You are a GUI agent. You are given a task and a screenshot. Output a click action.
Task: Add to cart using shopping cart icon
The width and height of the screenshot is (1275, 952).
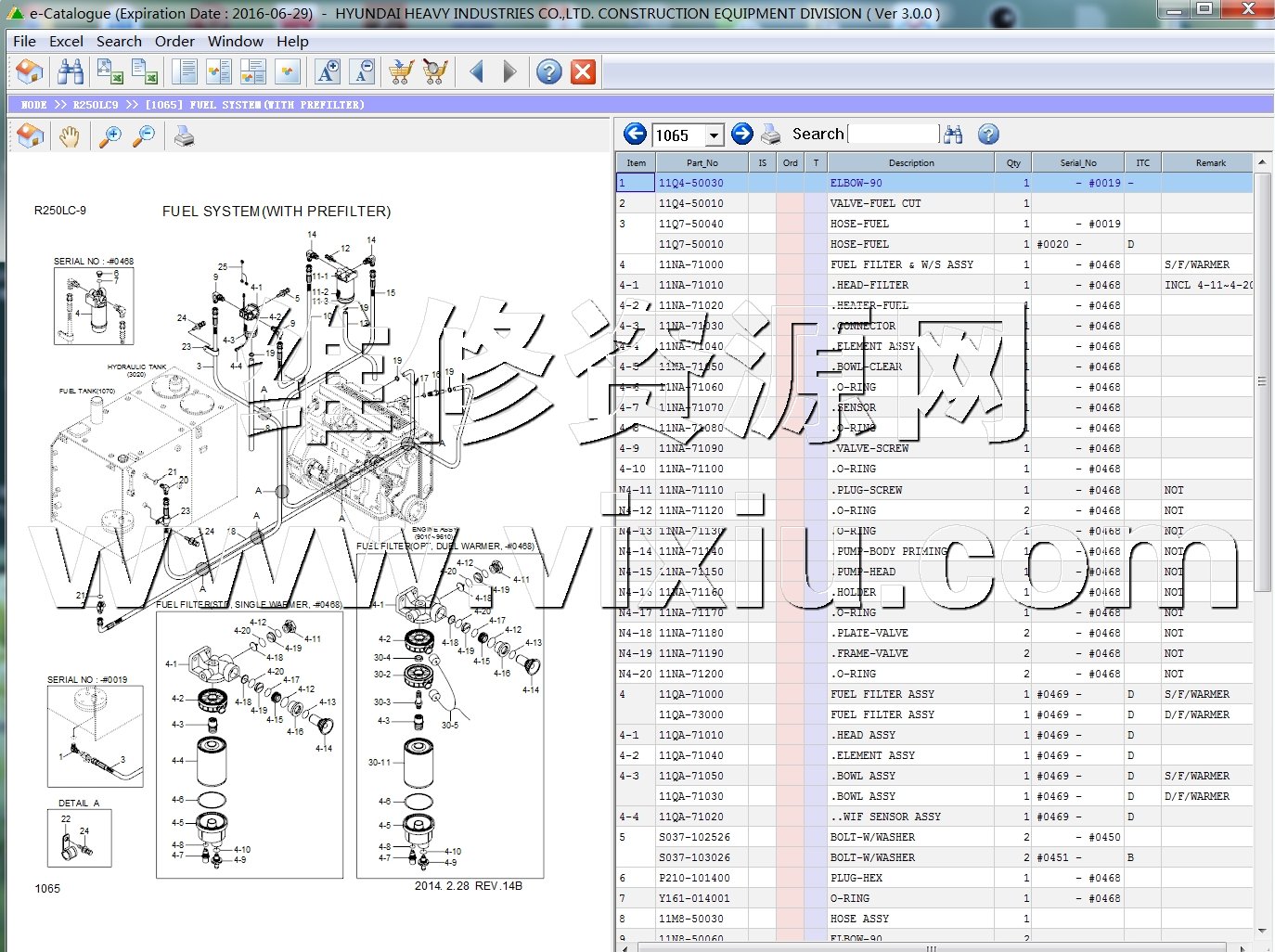click(401, 71)
